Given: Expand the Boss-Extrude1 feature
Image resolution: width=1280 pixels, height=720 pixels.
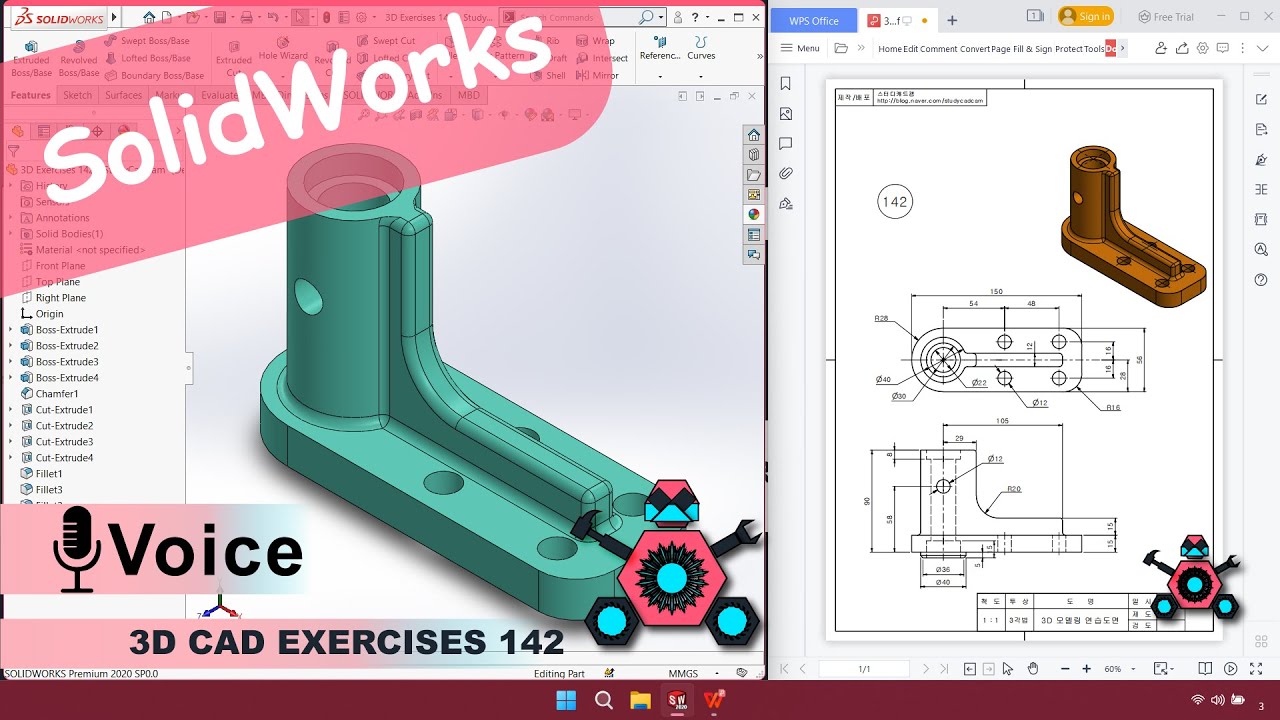Looking at the screenshot, I should [11, 330].
